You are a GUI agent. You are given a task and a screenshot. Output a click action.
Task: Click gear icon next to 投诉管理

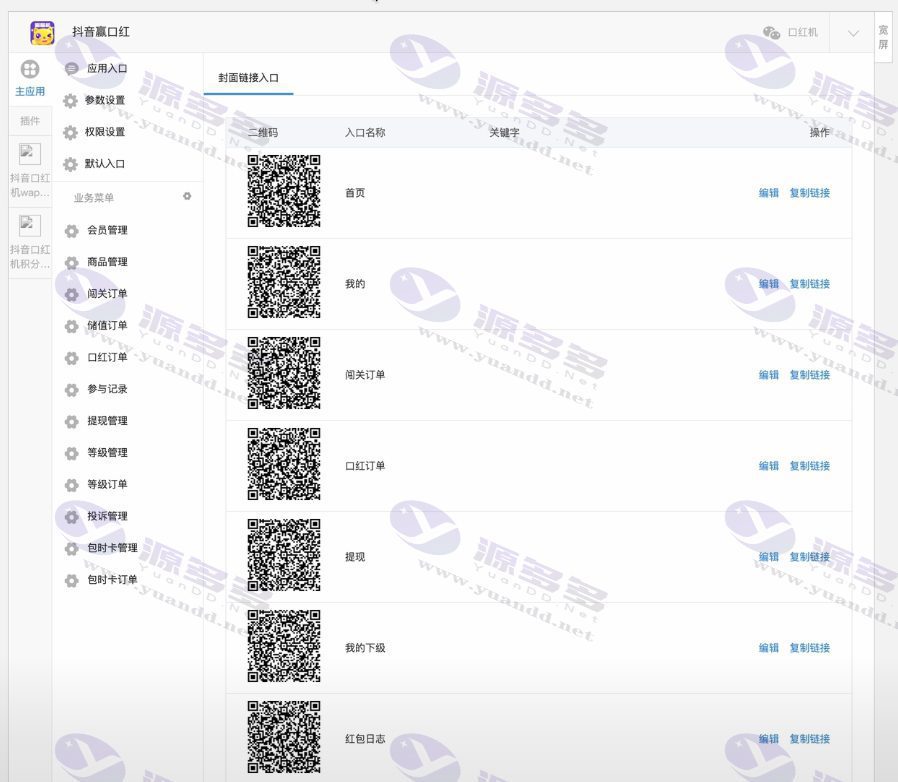(72, 517)
